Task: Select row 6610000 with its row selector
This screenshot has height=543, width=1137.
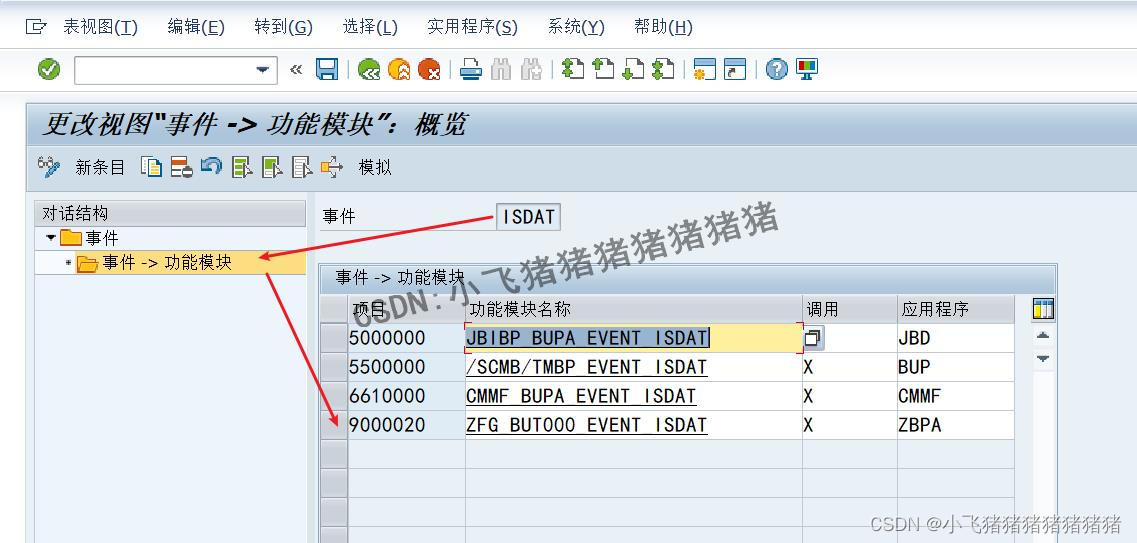Action: click(x=334, y=396)
